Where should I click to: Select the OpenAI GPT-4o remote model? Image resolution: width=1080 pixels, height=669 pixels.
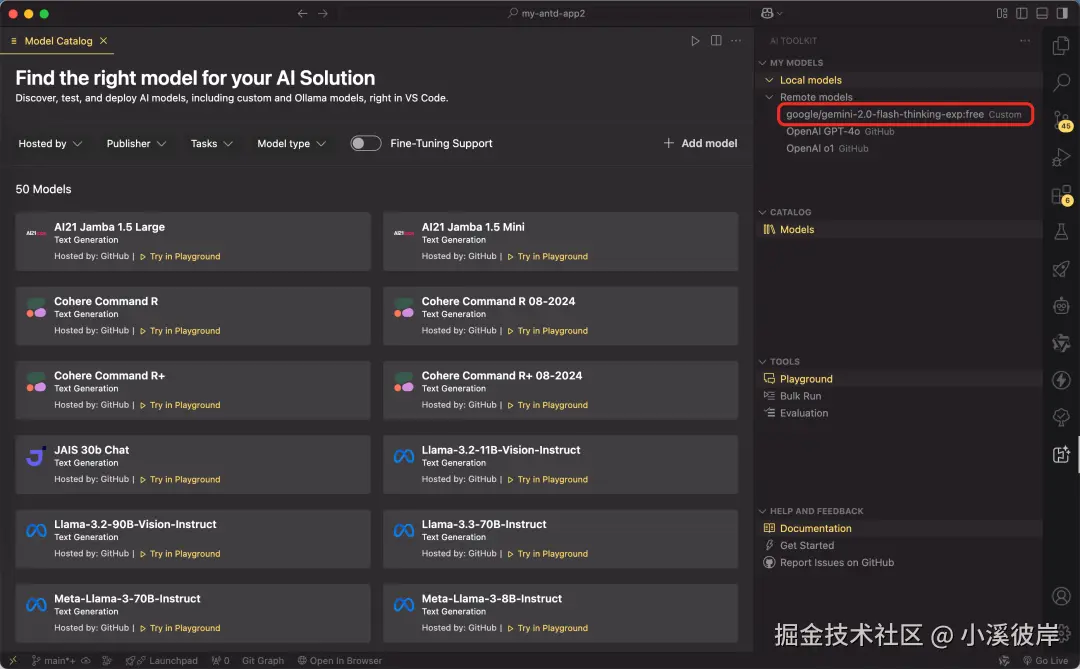click(x=899, y=132)
